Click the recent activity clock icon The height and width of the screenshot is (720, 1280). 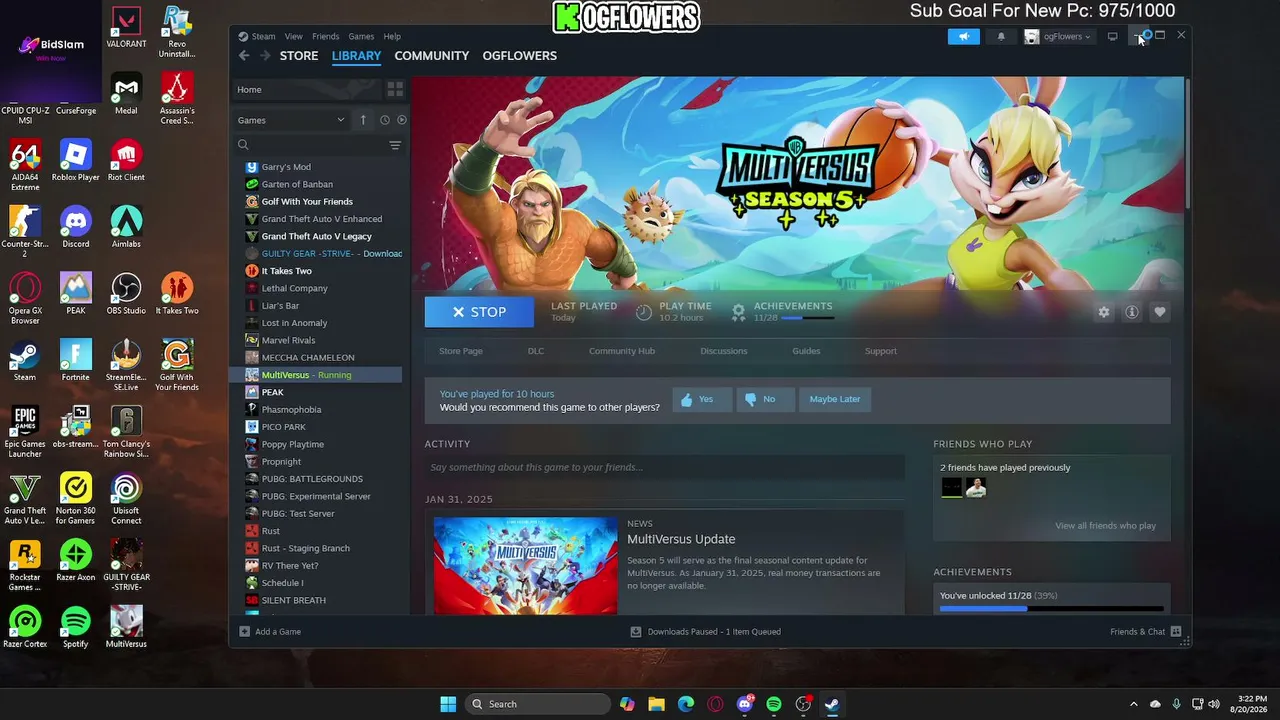tap(384, 120)
